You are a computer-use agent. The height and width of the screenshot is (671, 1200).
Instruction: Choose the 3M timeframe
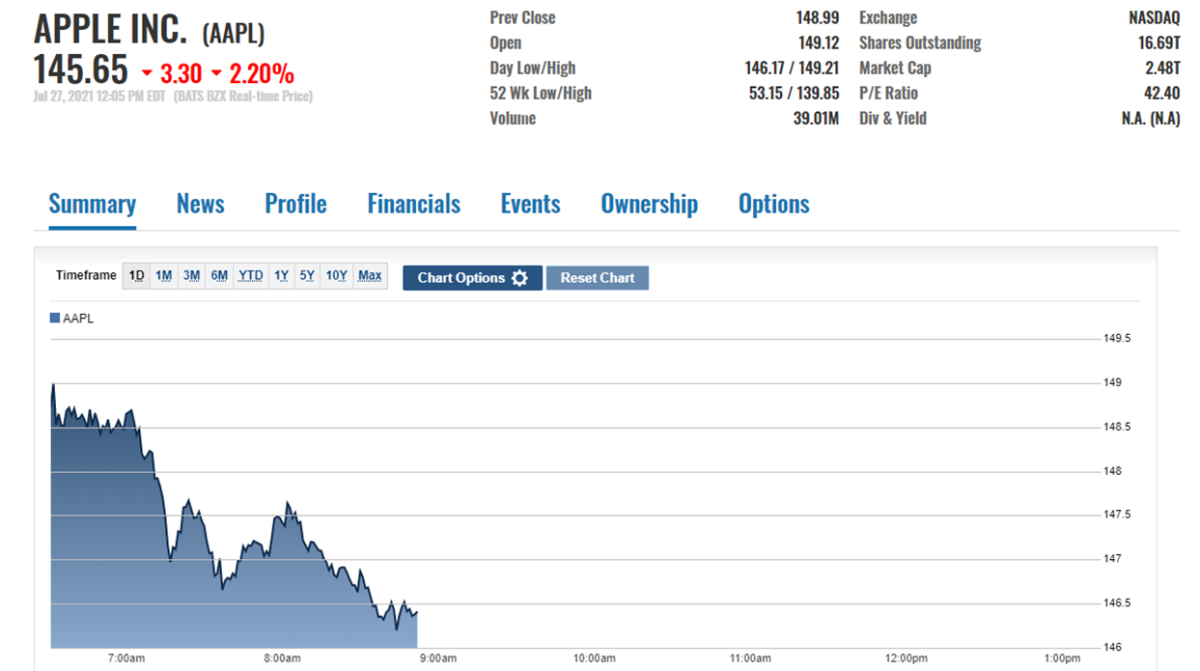click(x=191, y=276)
